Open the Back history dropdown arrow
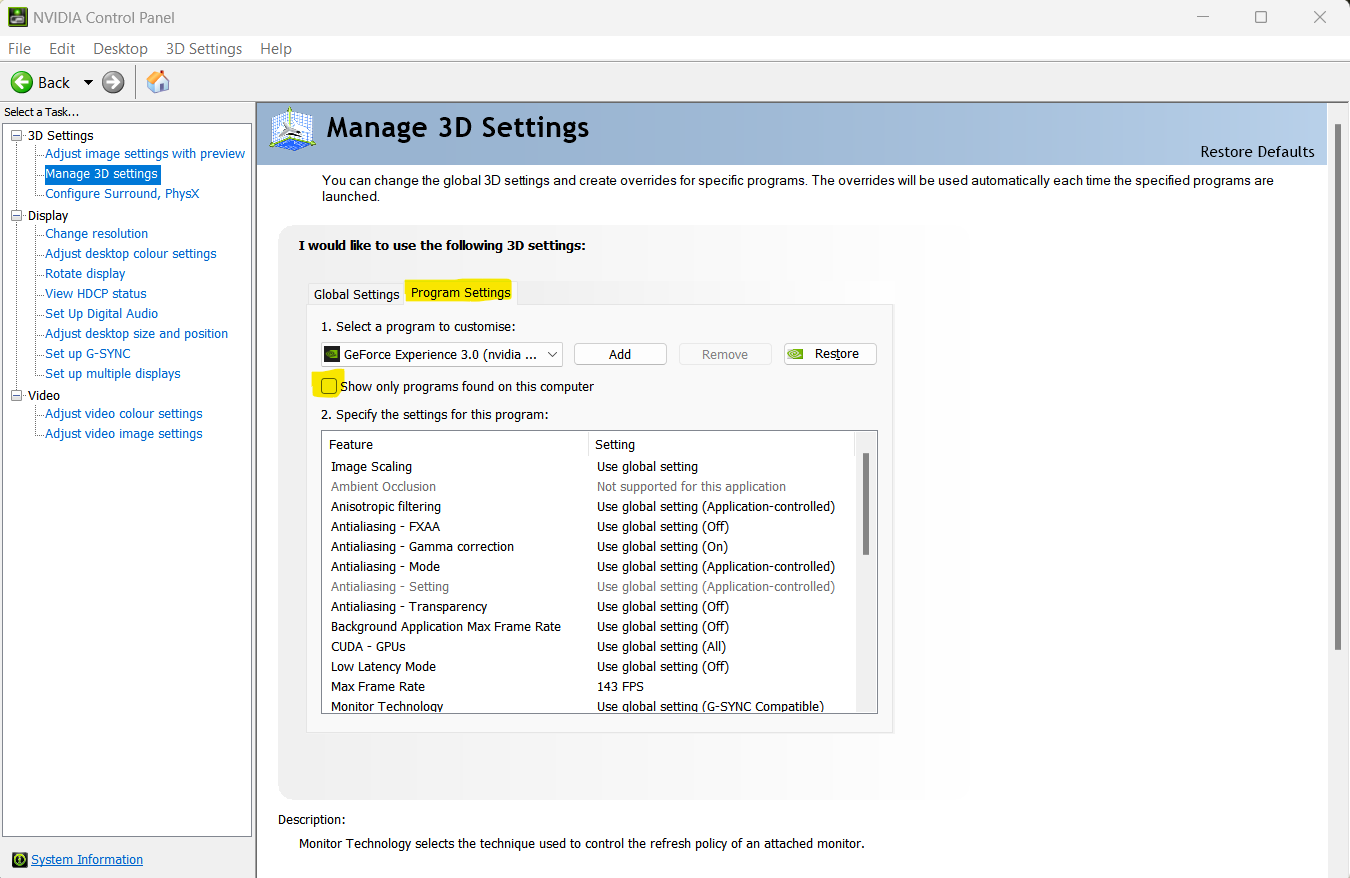1350x878 pixels. [x=88, y=82]
